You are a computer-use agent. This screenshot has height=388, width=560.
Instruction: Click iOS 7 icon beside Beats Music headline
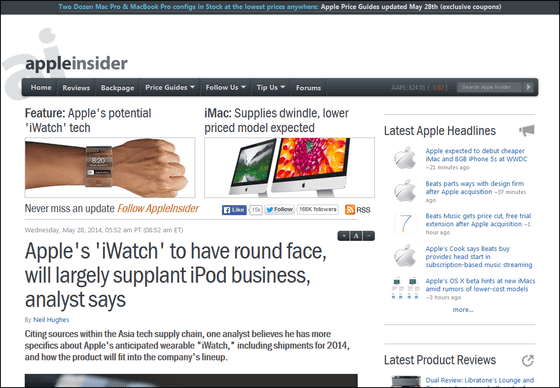tap(405, 223)
